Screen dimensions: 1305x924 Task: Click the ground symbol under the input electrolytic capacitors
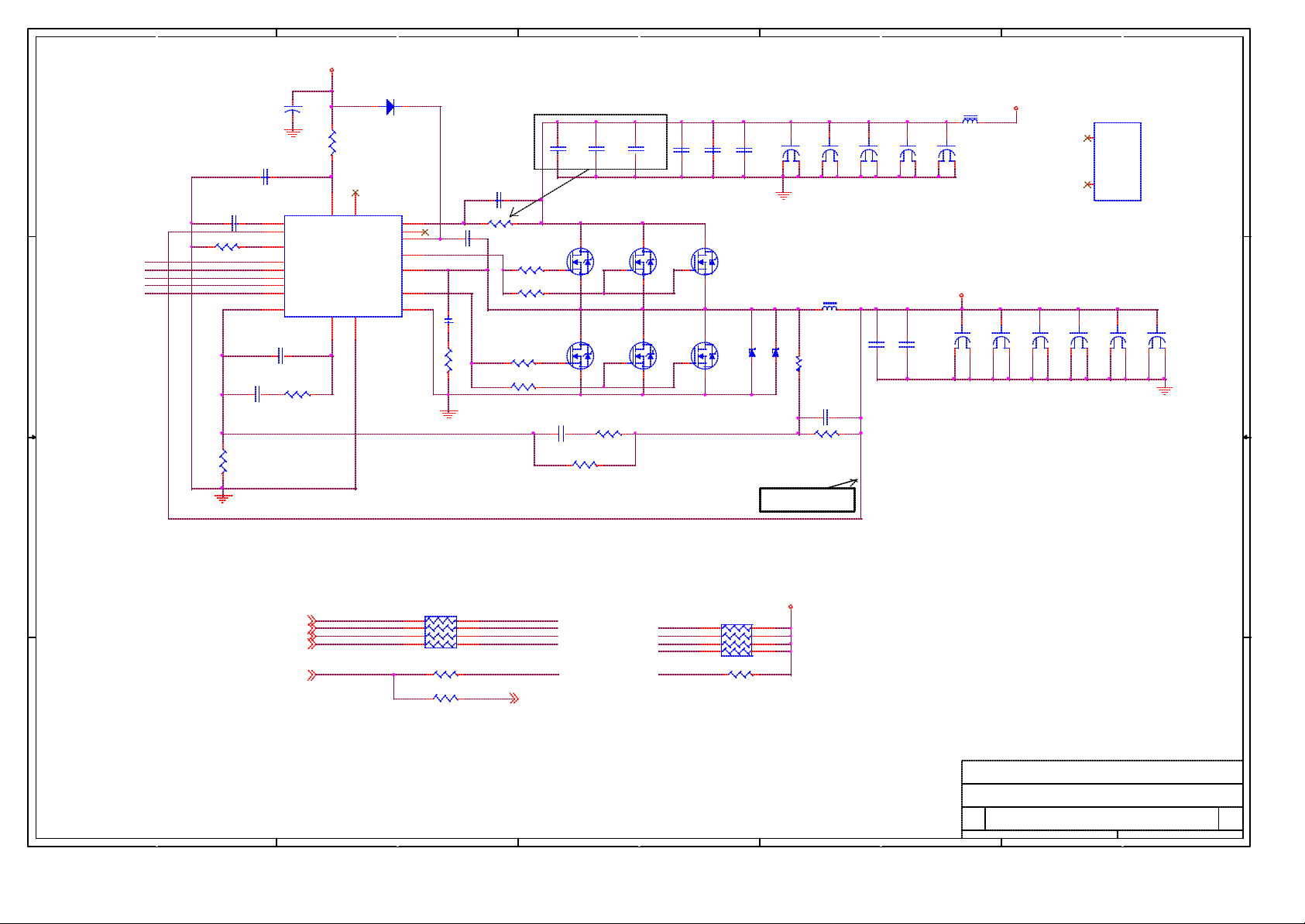pos(783,196)
